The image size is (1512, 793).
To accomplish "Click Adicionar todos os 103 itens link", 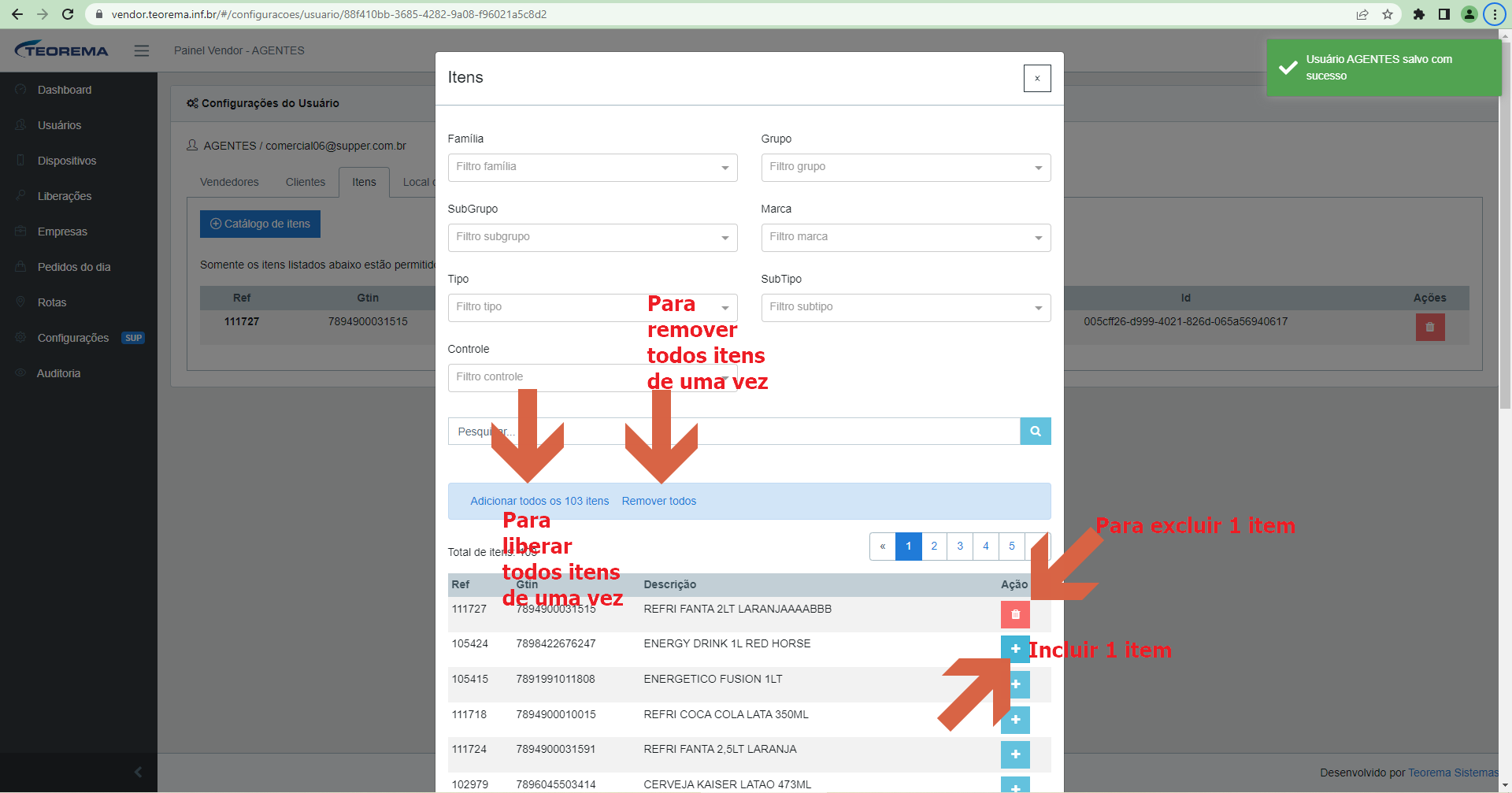I will pos(539,501).
